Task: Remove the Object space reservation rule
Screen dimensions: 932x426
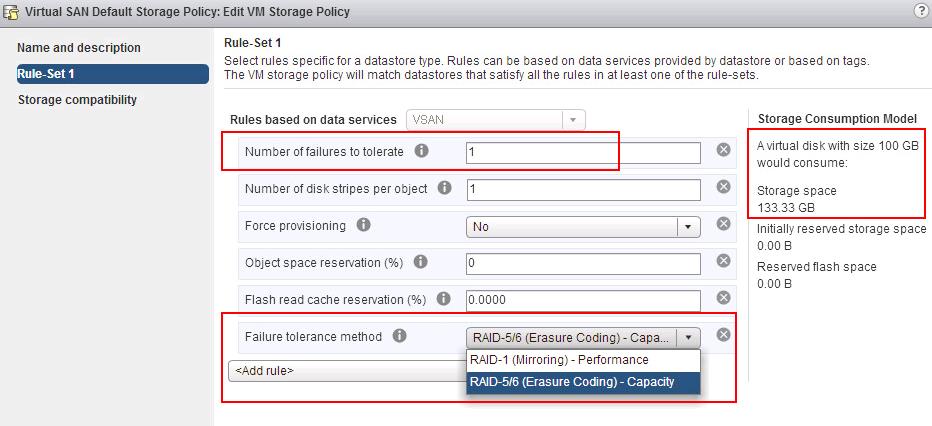Action: pyautogui.click(x=724, y=262)
